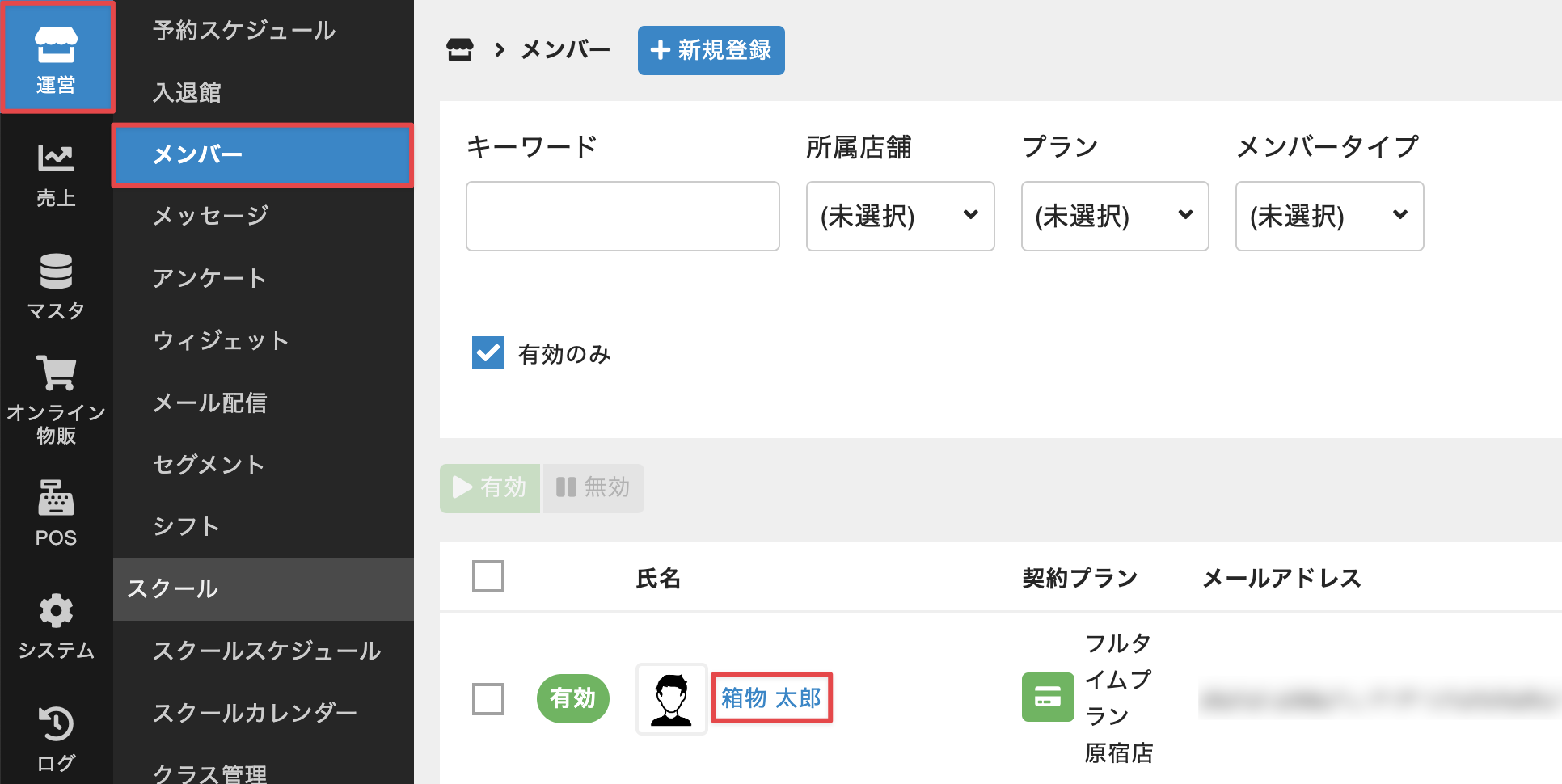Select メール配信 in the sidebar menu
The image size is (1562, 784).
tap(210, 403)
